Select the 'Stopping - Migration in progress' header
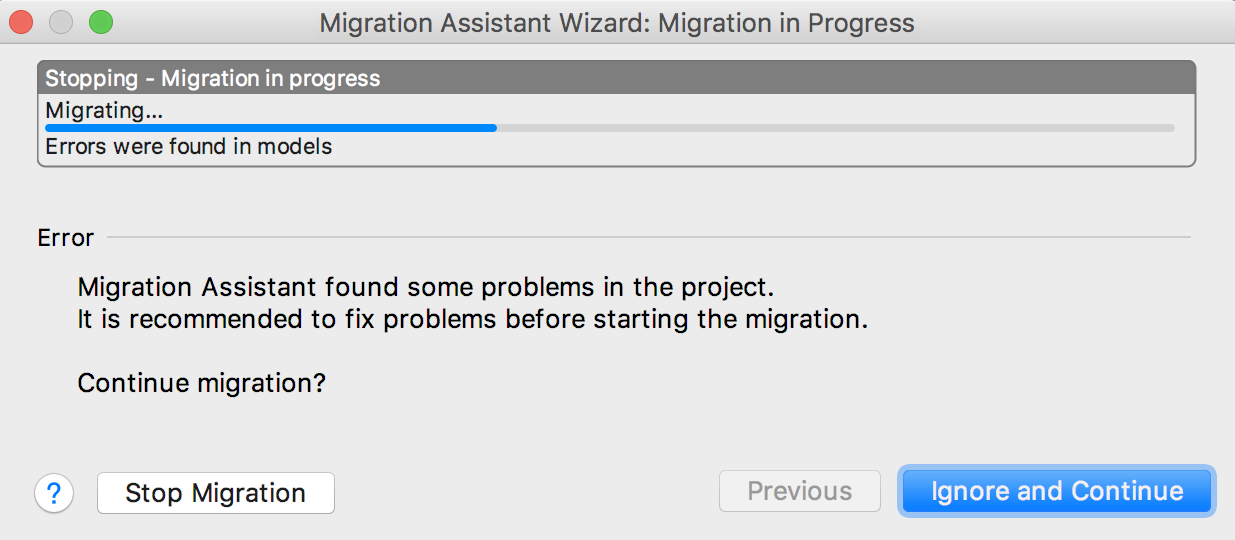 click(x=213, y=78)
